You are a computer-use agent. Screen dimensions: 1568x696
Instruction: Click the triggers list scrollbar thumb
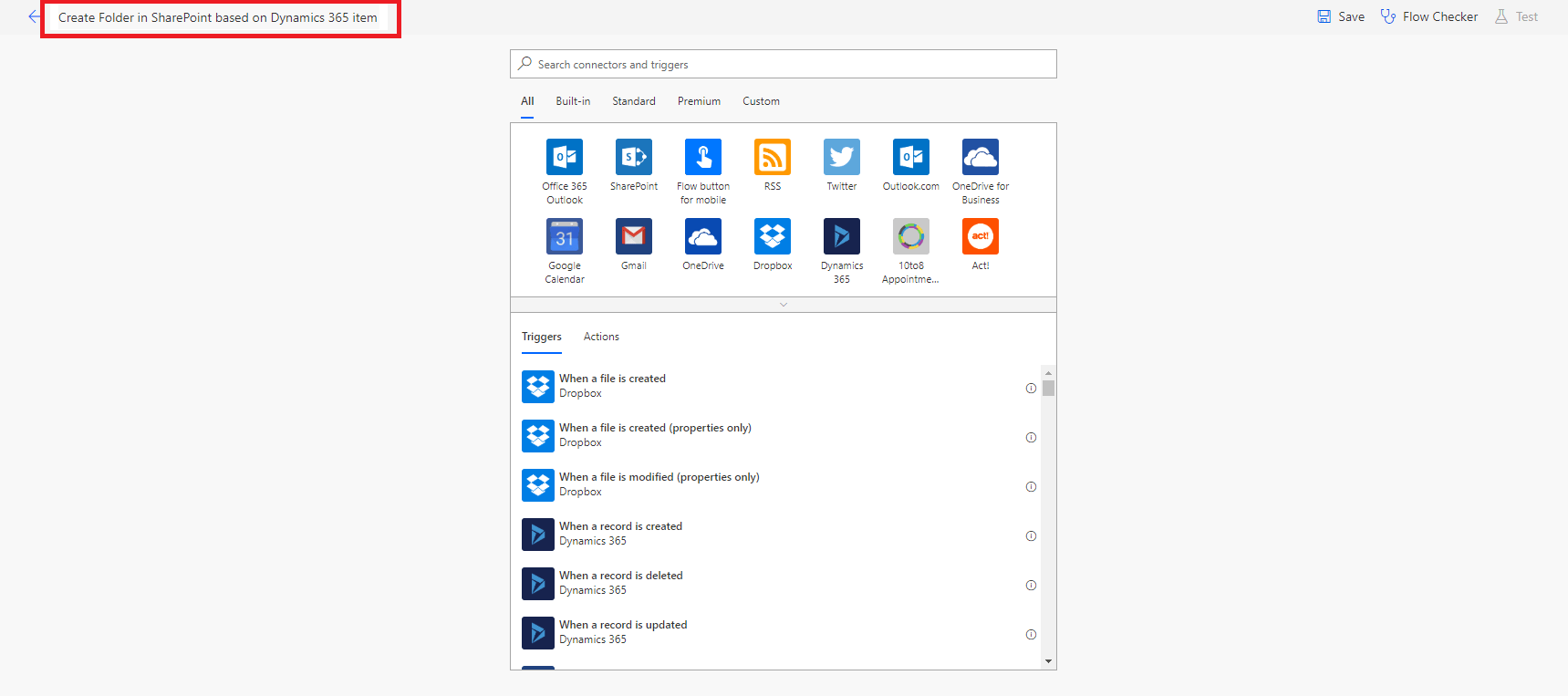[1049, 388]
